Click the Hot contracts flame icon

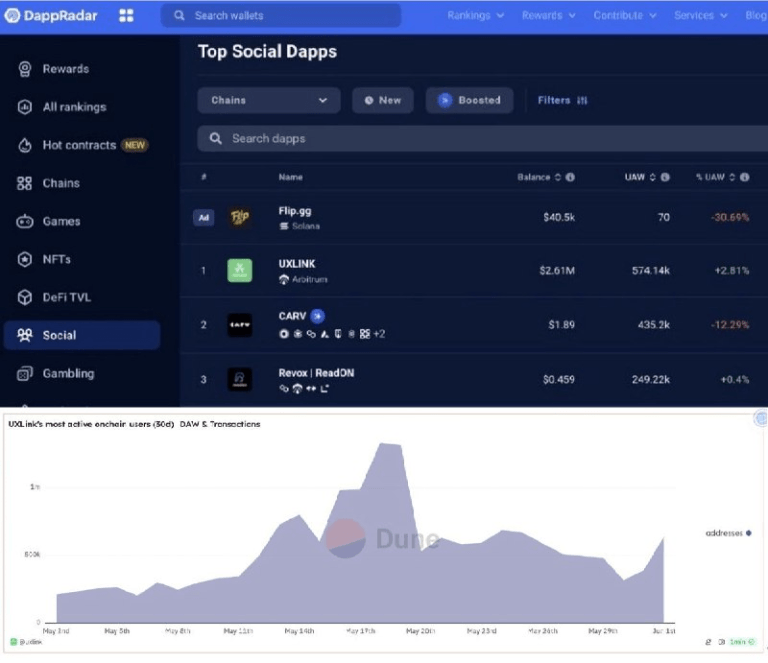(25, 145)
